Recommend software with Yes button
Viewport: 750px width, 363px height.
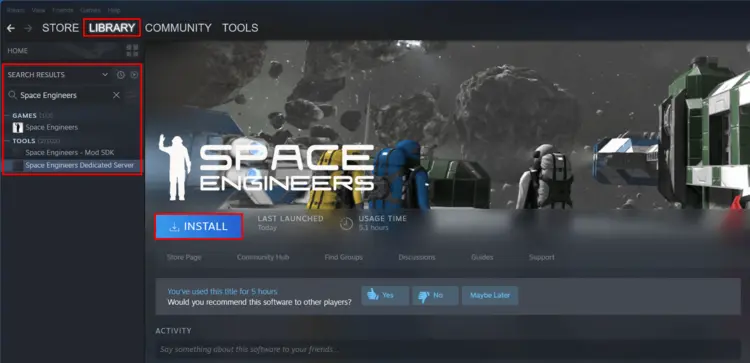pos(385,296)
